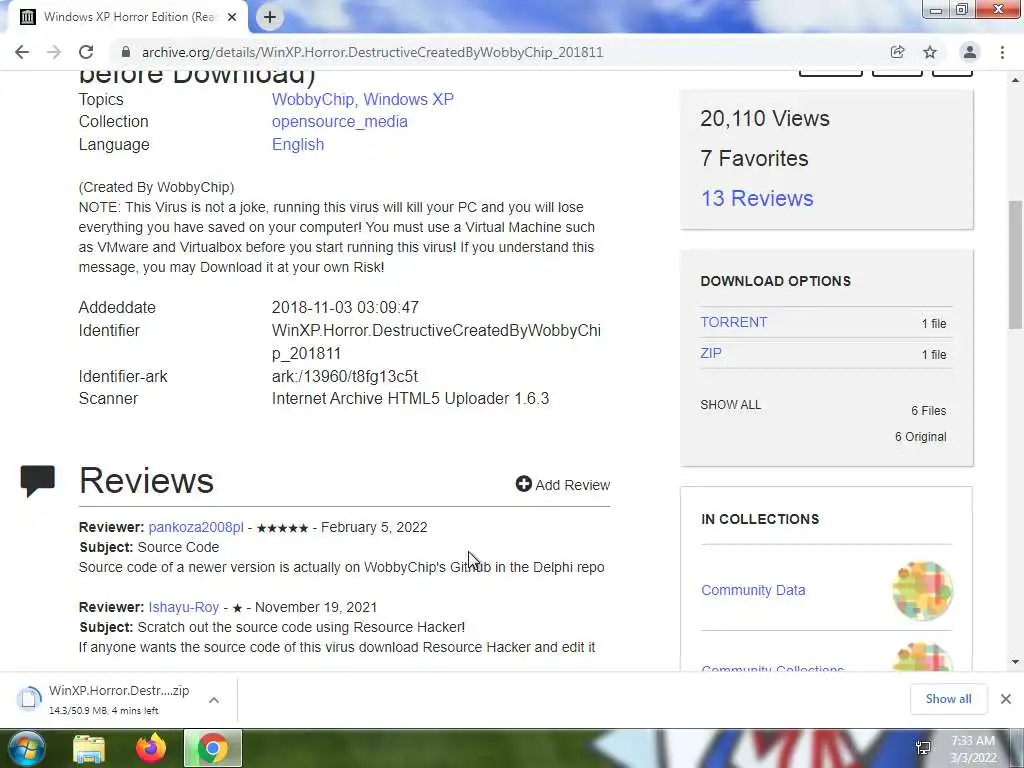Click the Reviews section heading

(x=146, y=481)
